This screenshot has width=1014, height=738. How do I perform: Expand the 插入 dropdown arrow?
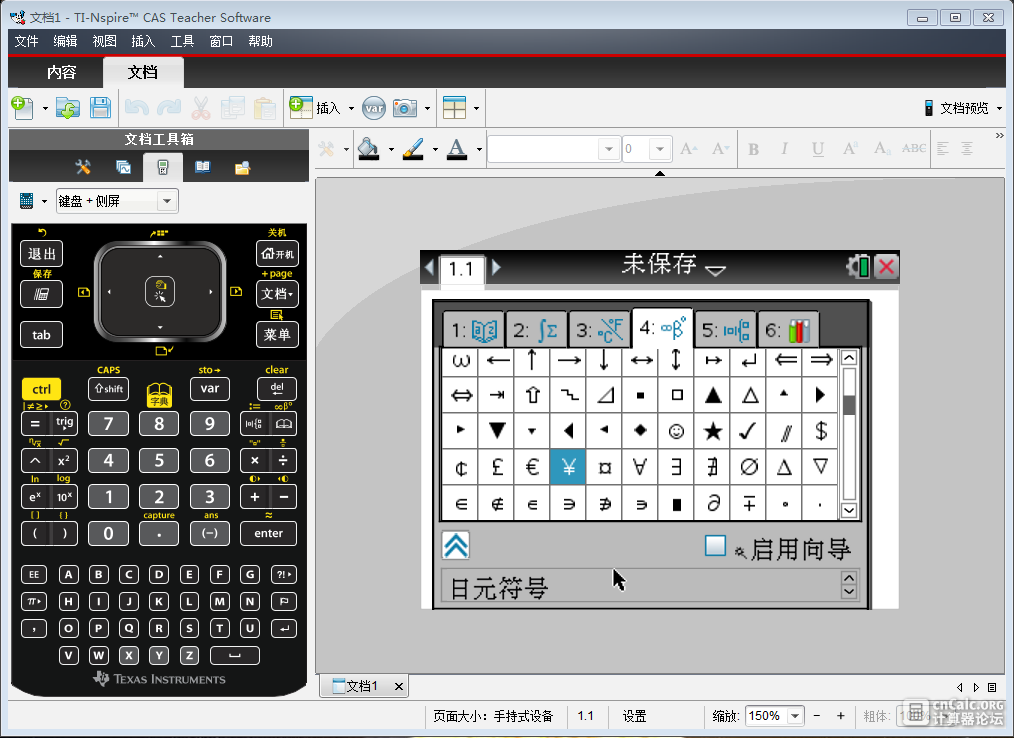coord(351,109)
